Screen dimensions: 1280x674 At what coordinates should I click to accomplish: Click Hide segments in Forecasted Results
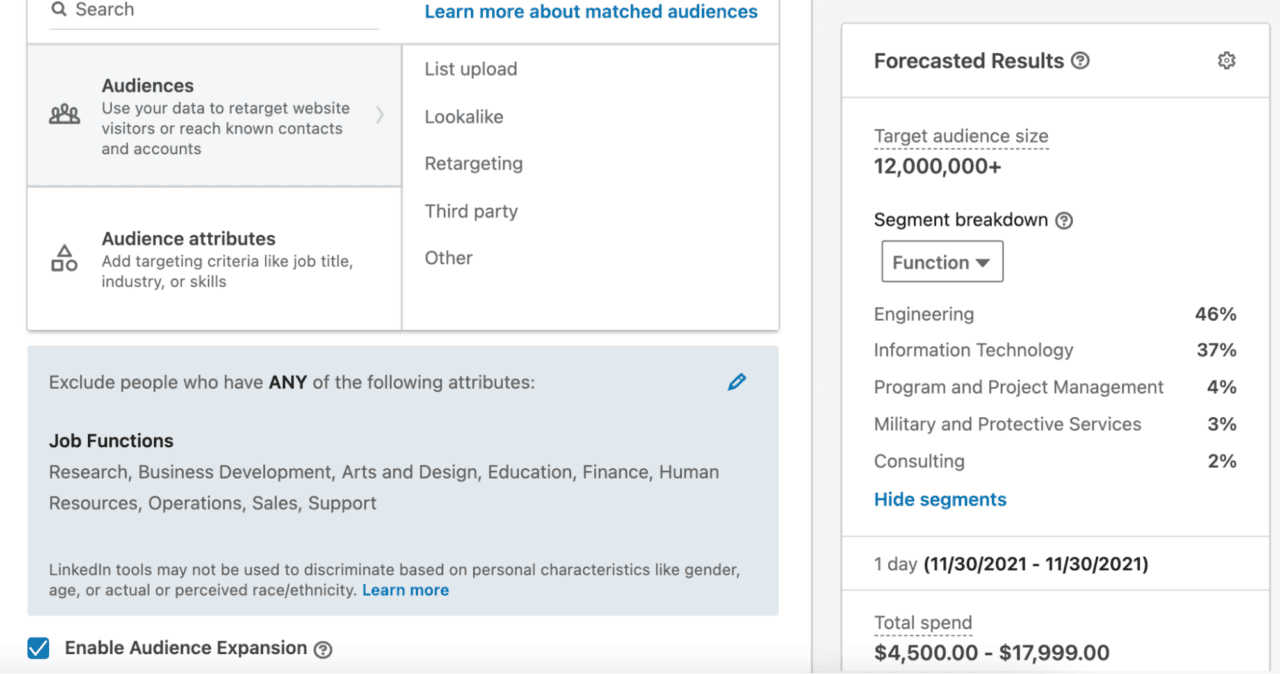[939, 499]
